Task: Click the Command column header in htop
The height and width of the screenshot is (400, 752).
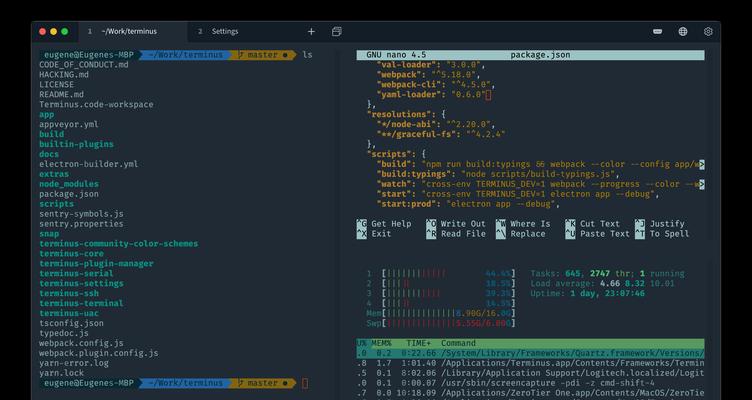Action: tap(458, 343)
